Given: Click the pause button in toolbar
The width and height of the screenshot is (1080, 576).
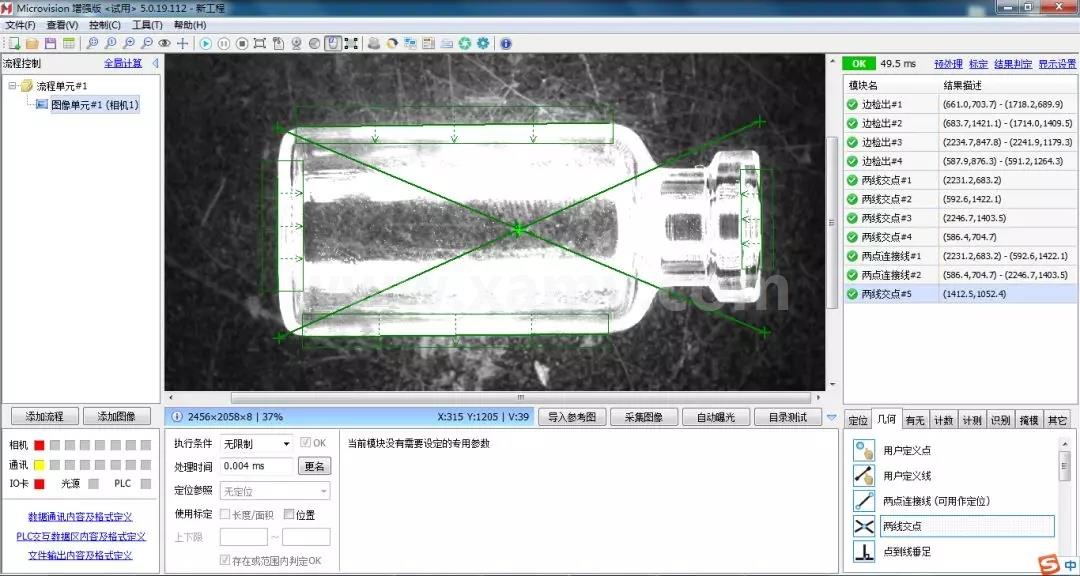Looking at the screenshot, I should [224, 43].
